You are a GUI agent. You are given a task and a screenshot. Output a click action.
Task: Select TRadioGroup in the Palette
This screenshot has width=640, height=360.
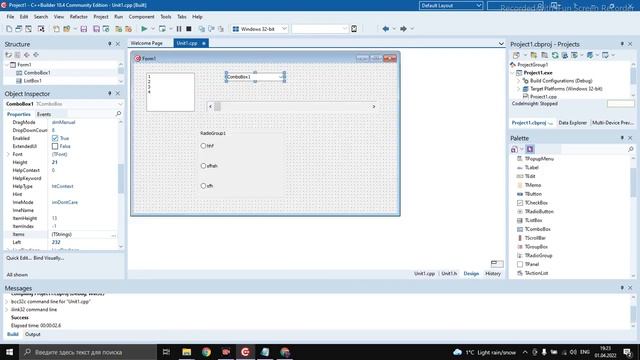[538, 256]
